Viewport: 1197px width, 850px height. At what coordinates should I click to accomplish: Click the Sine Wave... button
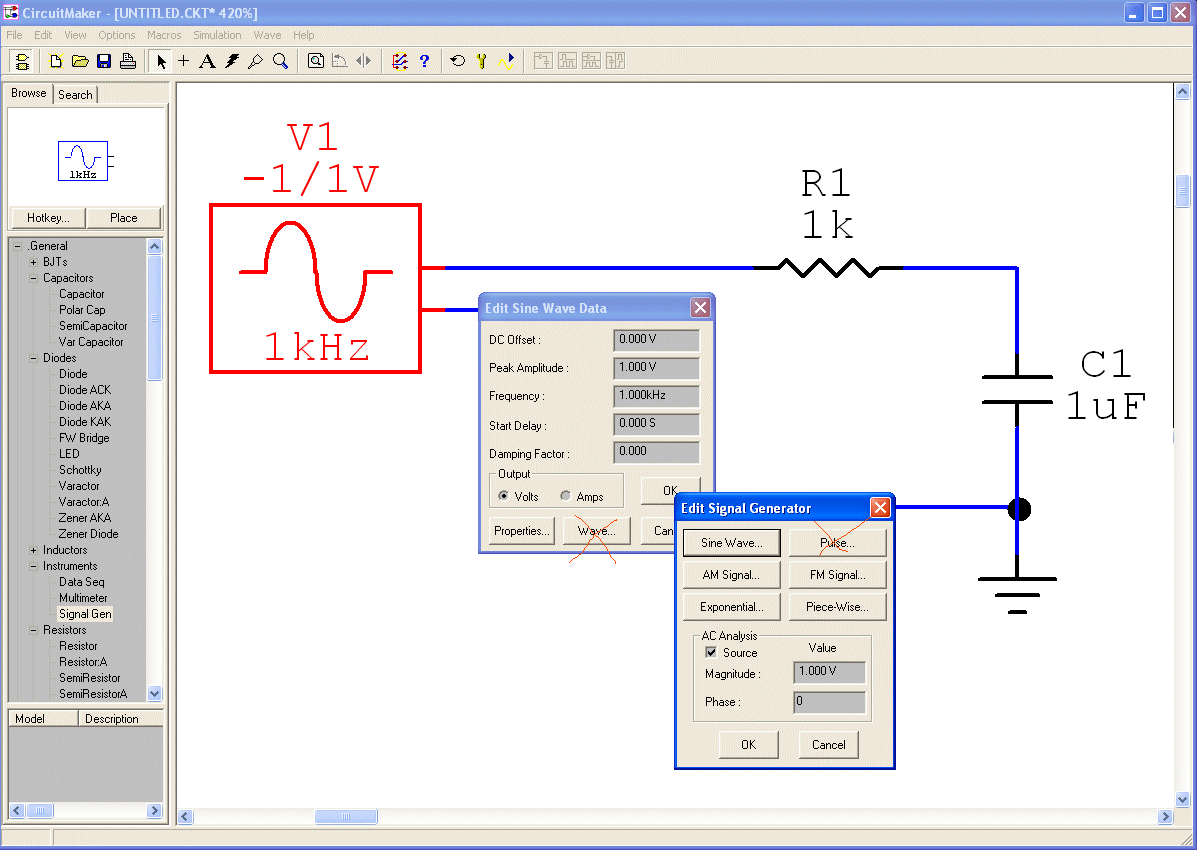click(731, 543)
